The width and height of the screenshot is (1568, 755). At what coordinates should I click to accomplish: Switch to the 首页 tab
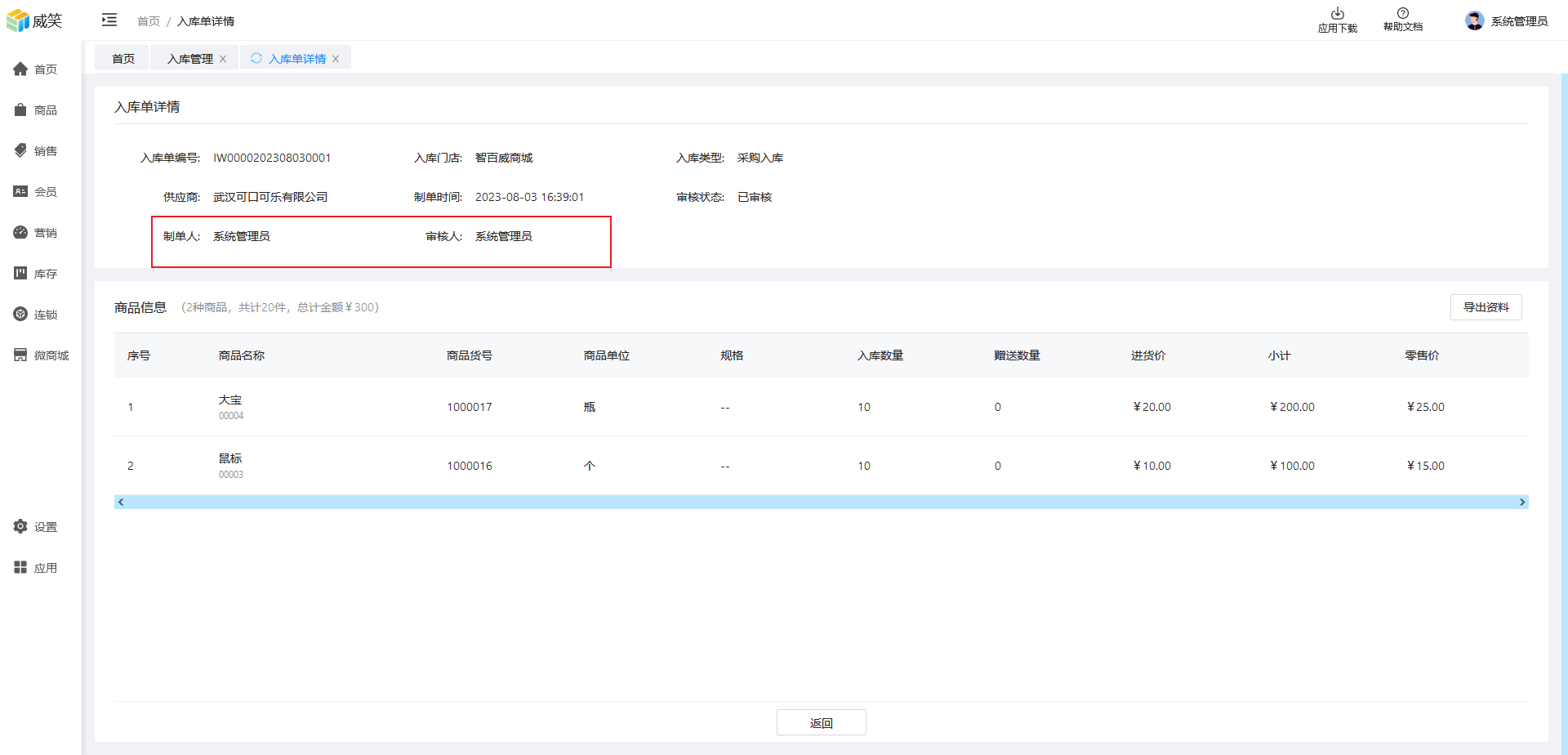tap(123, 59)
